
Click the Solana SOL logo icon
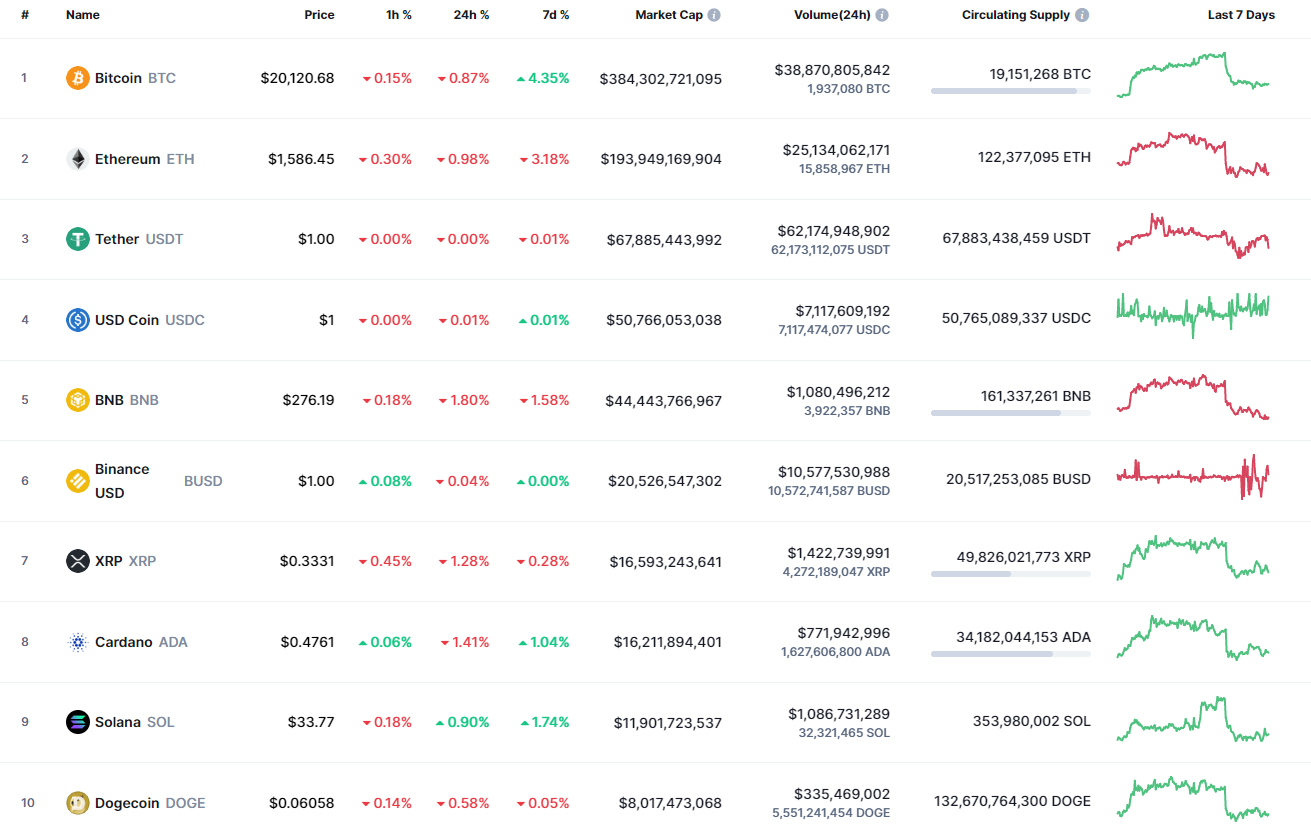pyautogui.click(x=76, y=721)
